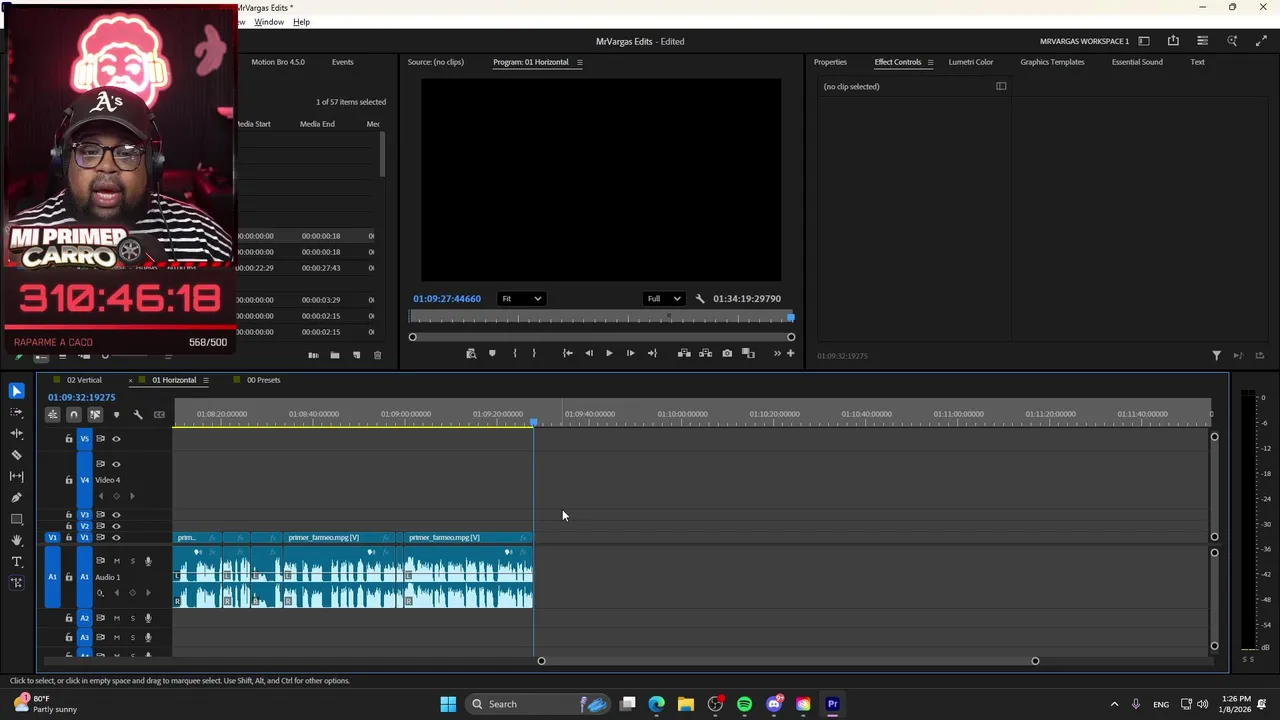Open Program monitor settings wrench
This screenshot has height=720, width=1280.
pyautogui.click(x=700, y=298)
